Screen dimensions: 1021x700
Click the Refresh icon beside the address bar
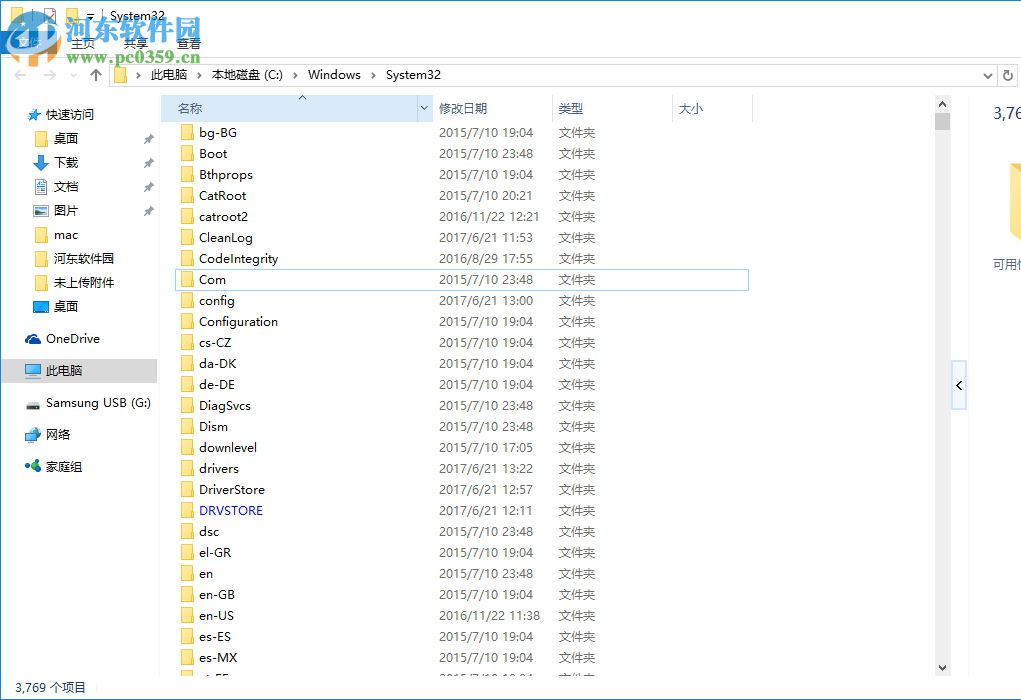1009,75
